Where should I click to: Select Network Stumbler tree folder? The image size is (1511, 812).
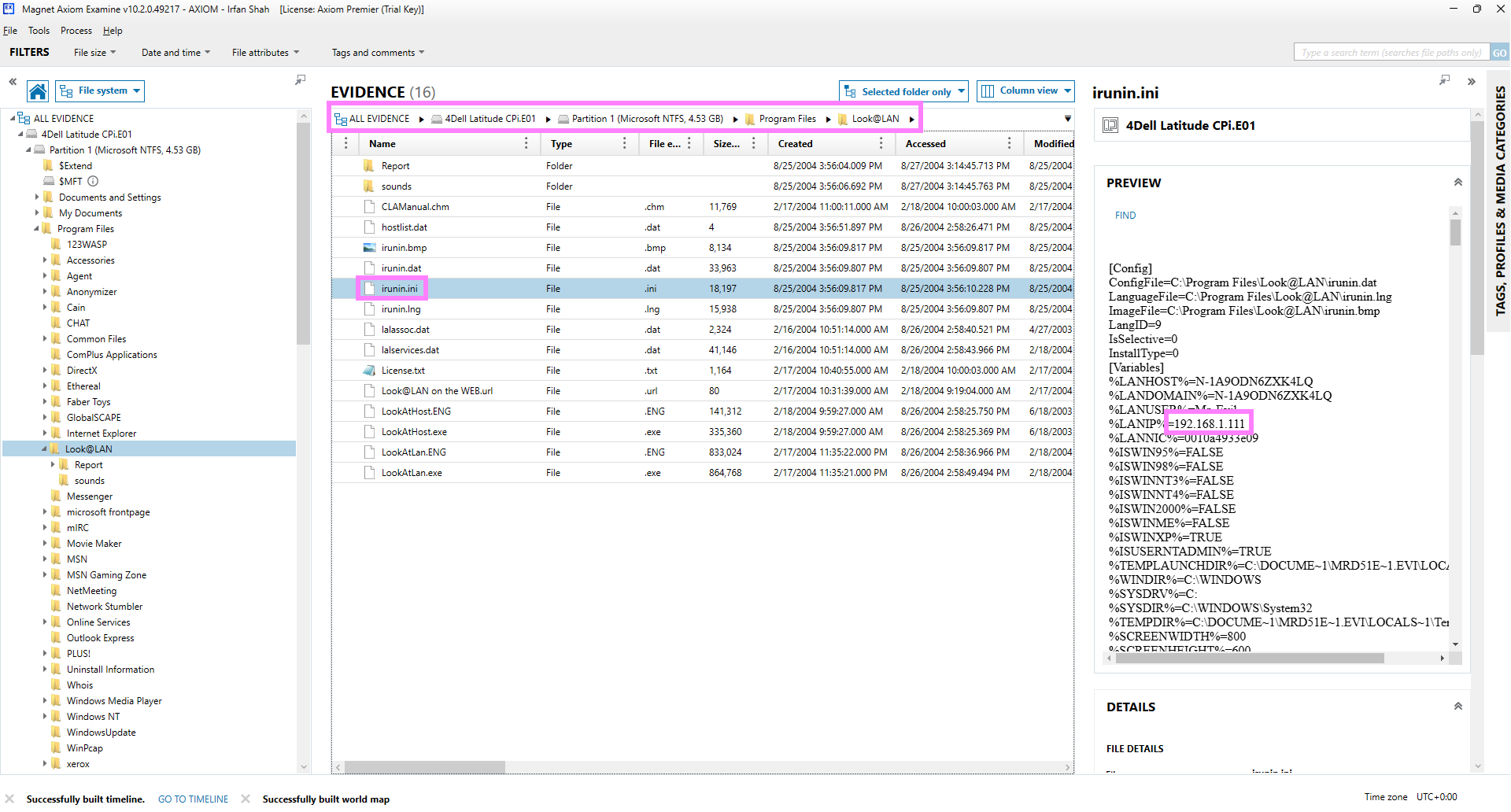[x=105, y=606]
